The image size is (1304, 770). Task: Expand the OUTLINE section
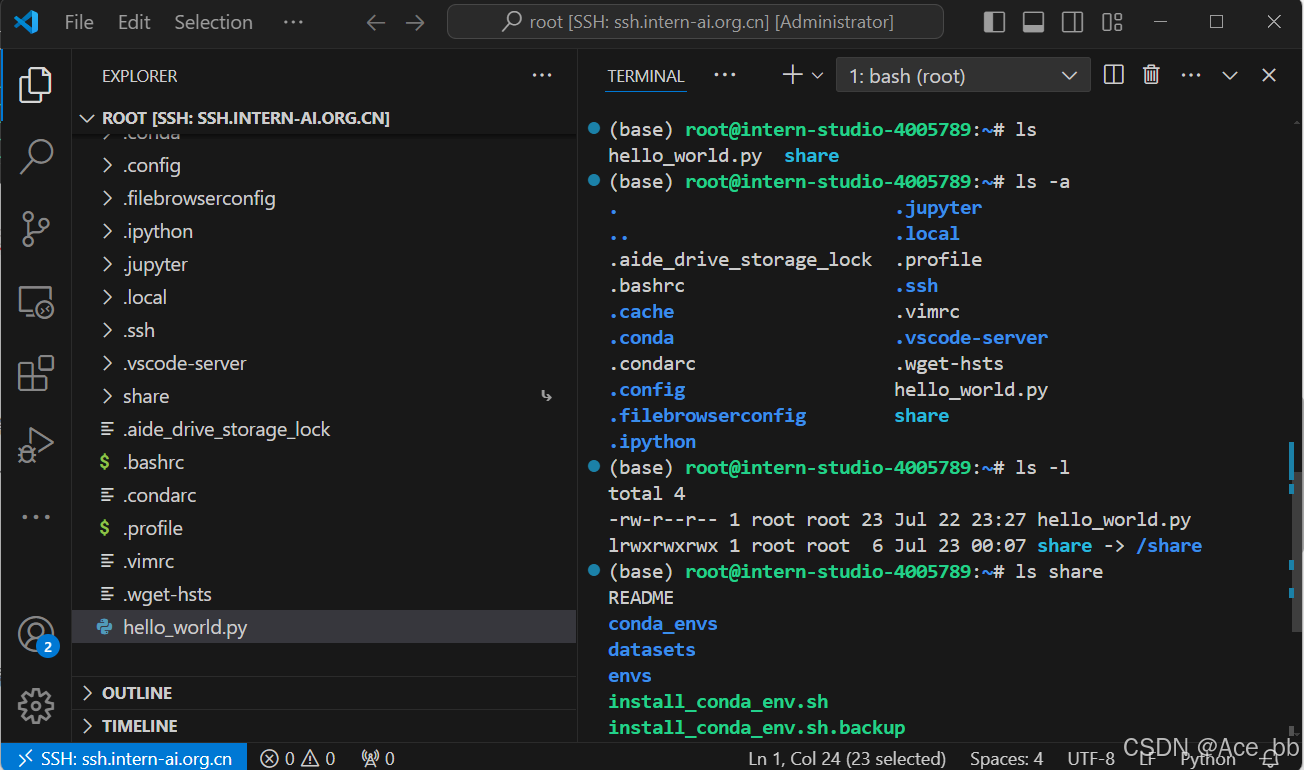[325, 693]
